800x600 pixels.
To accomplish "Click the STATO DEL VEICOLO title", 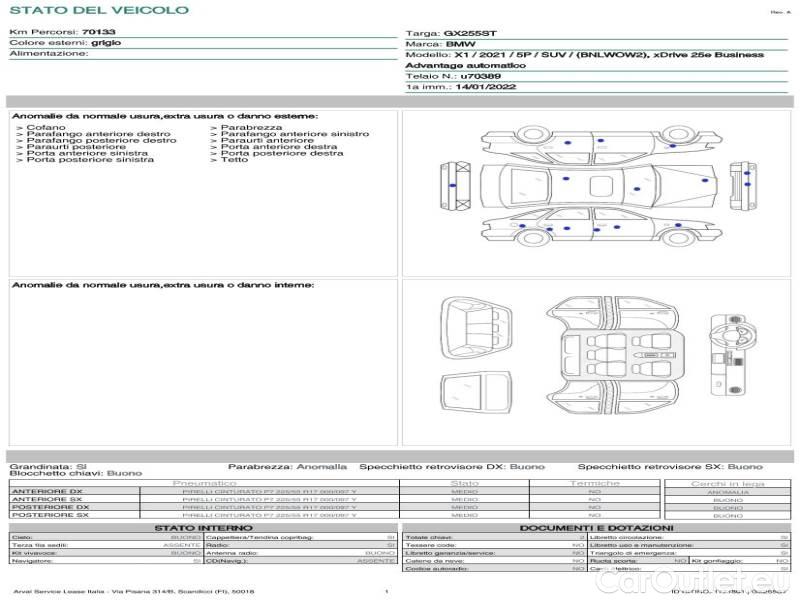I will 98,10.
